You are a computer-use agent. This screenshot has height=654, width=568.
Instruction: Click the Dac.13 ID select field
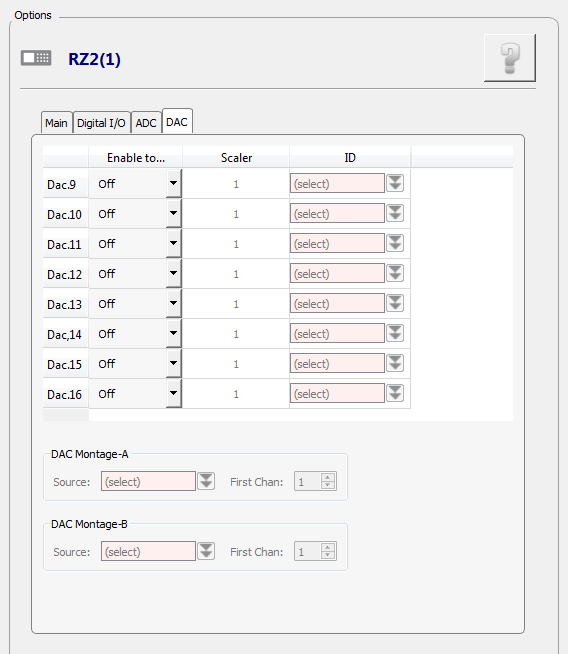(x=337, y=303)
